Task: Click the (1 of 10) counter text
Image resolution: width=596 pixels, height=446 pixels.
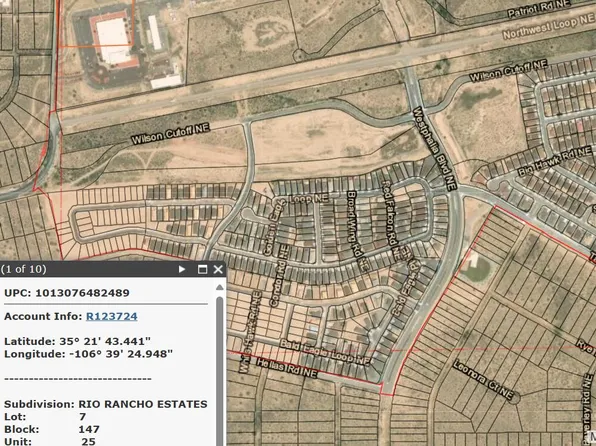Action: (24, 269)
